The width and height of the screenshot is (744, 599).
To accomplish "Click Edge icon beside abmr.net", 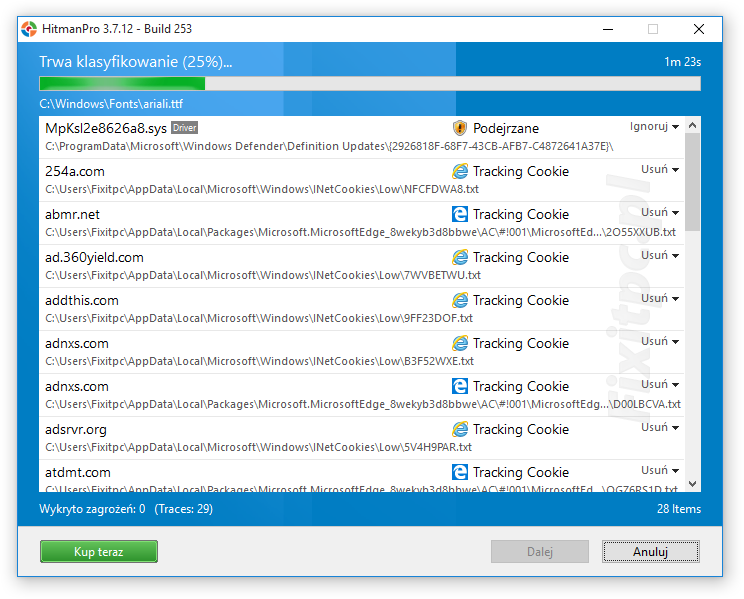I will click(x=459, y=214).
